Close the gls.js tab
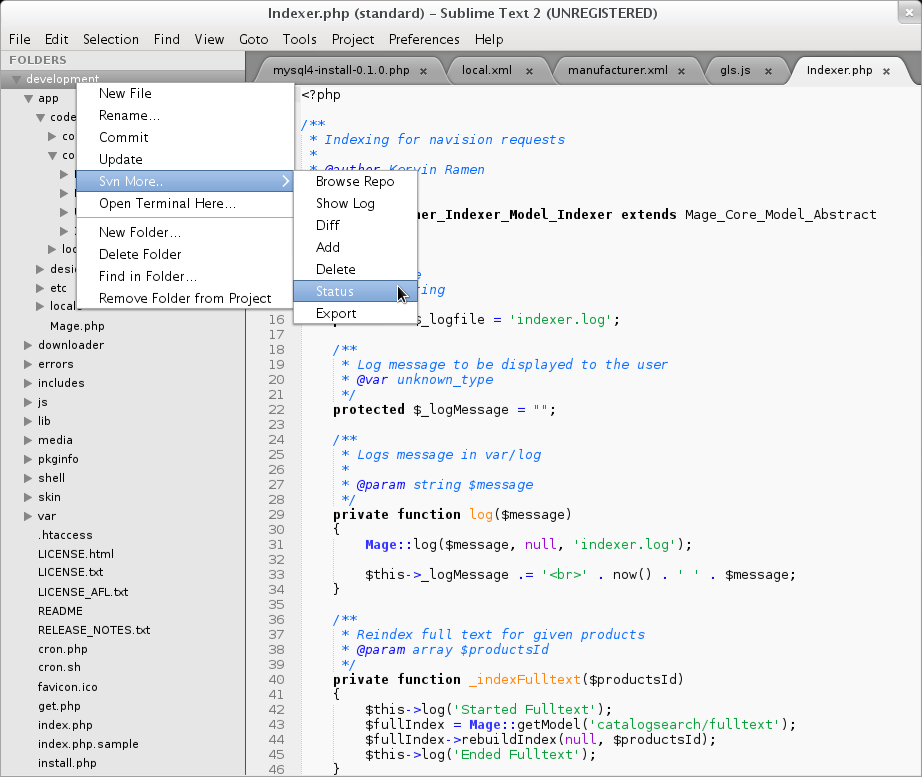Screen dimensions: 922x777 coord(769,71)
